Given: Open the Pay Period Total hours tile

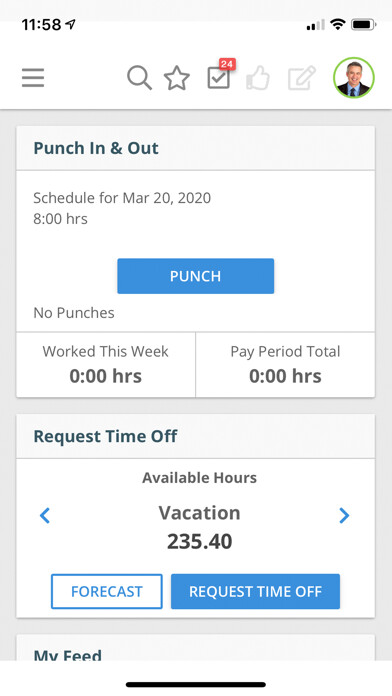Looking at the screenshot, I should [285, 364].
